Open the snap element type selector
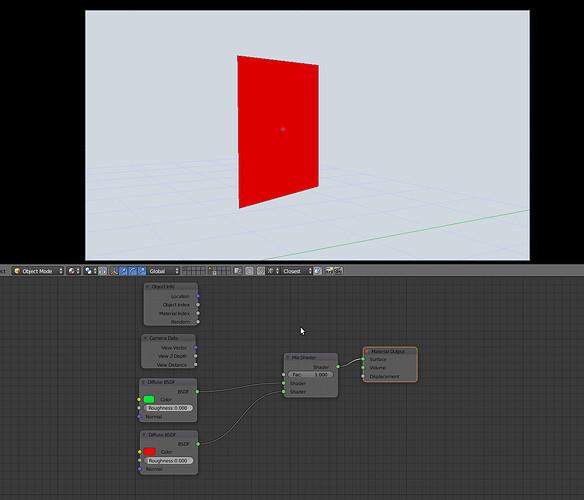 [273, 271]
